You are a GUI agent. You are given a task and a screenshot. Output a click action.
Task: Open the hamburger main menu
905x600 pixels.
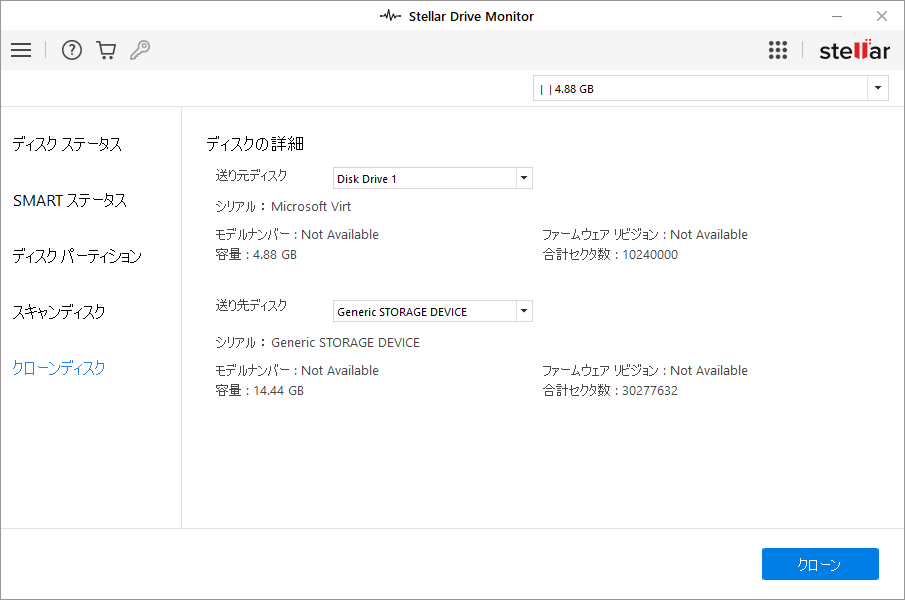click(21, 50)
